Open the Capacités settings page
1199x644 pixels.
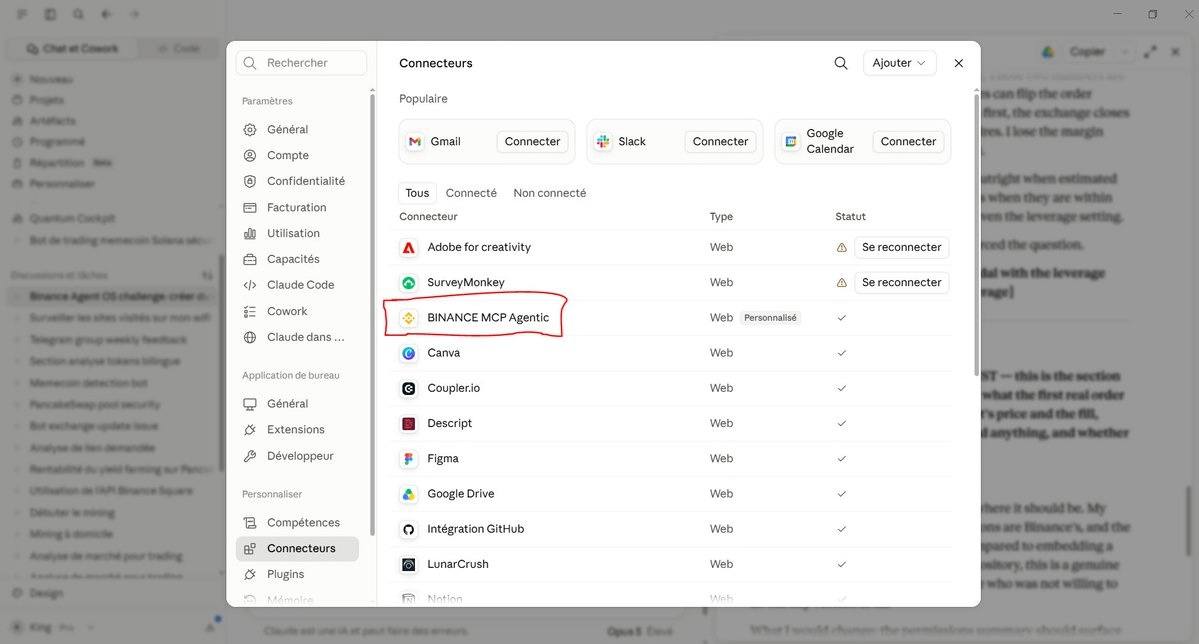pyautogui.click(x=297, y=259)
